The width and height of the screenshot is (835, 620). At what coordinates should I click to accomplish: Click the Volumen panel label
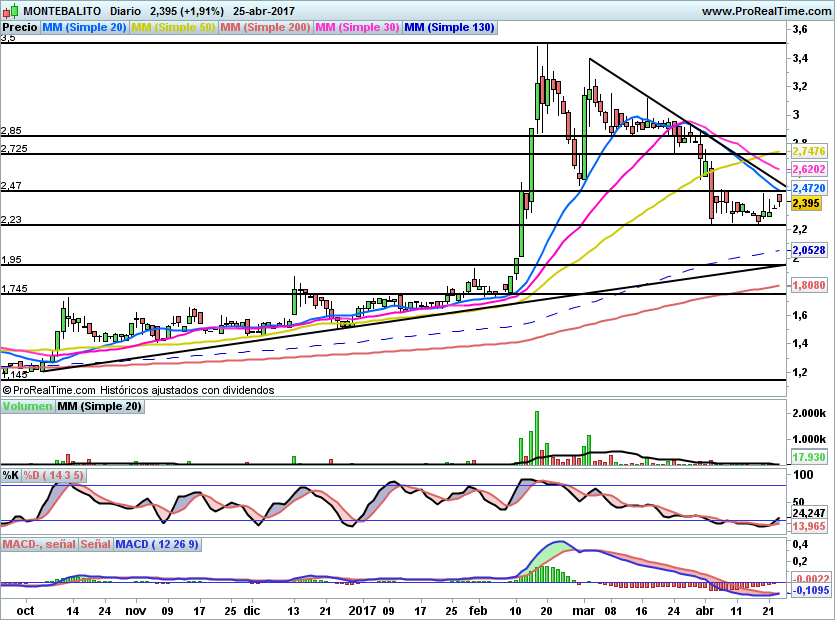(x=27, y=407)
